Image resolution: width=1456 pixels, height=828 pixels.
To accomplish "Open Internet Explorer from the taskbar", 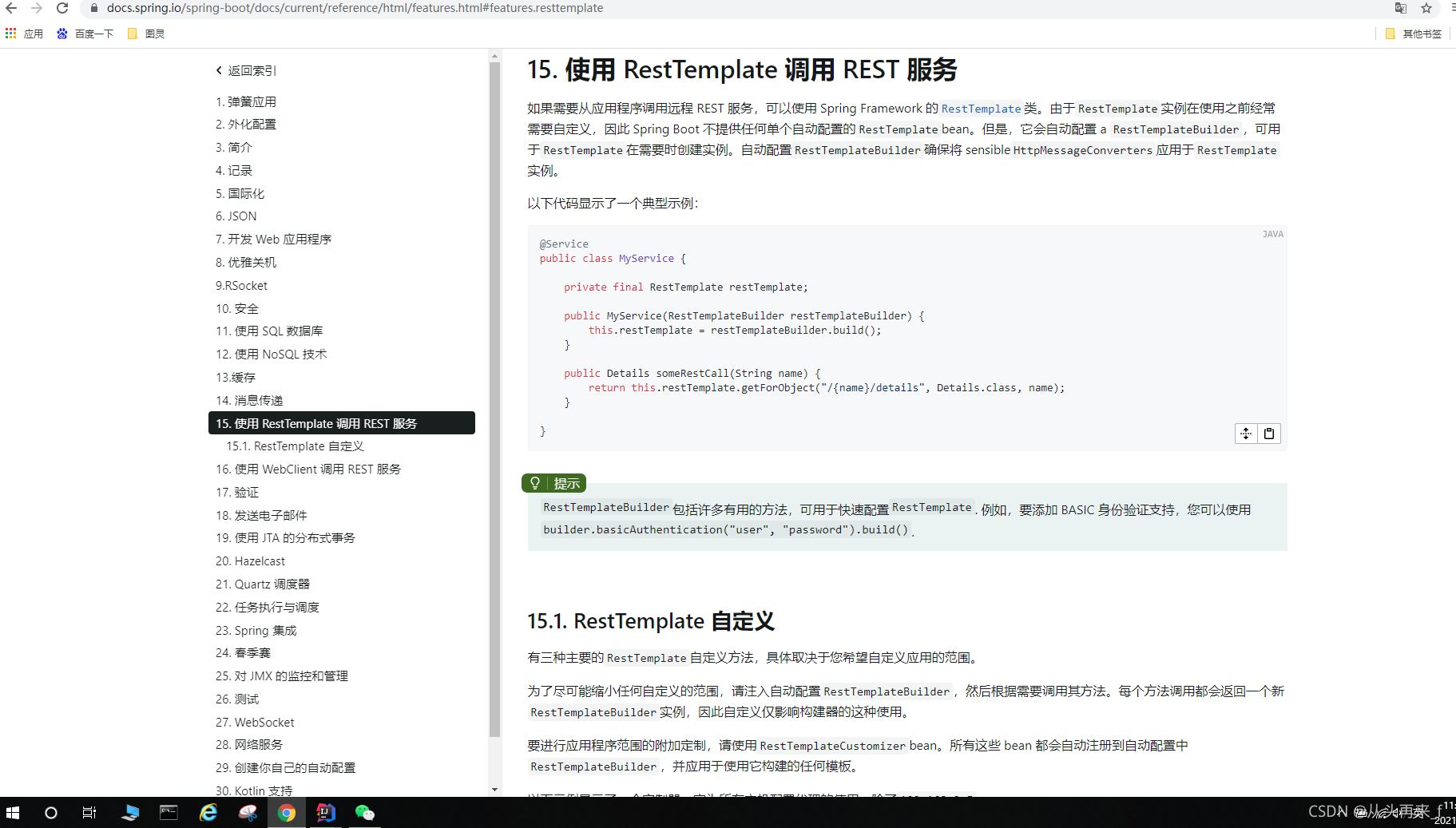I will [208, 812].
